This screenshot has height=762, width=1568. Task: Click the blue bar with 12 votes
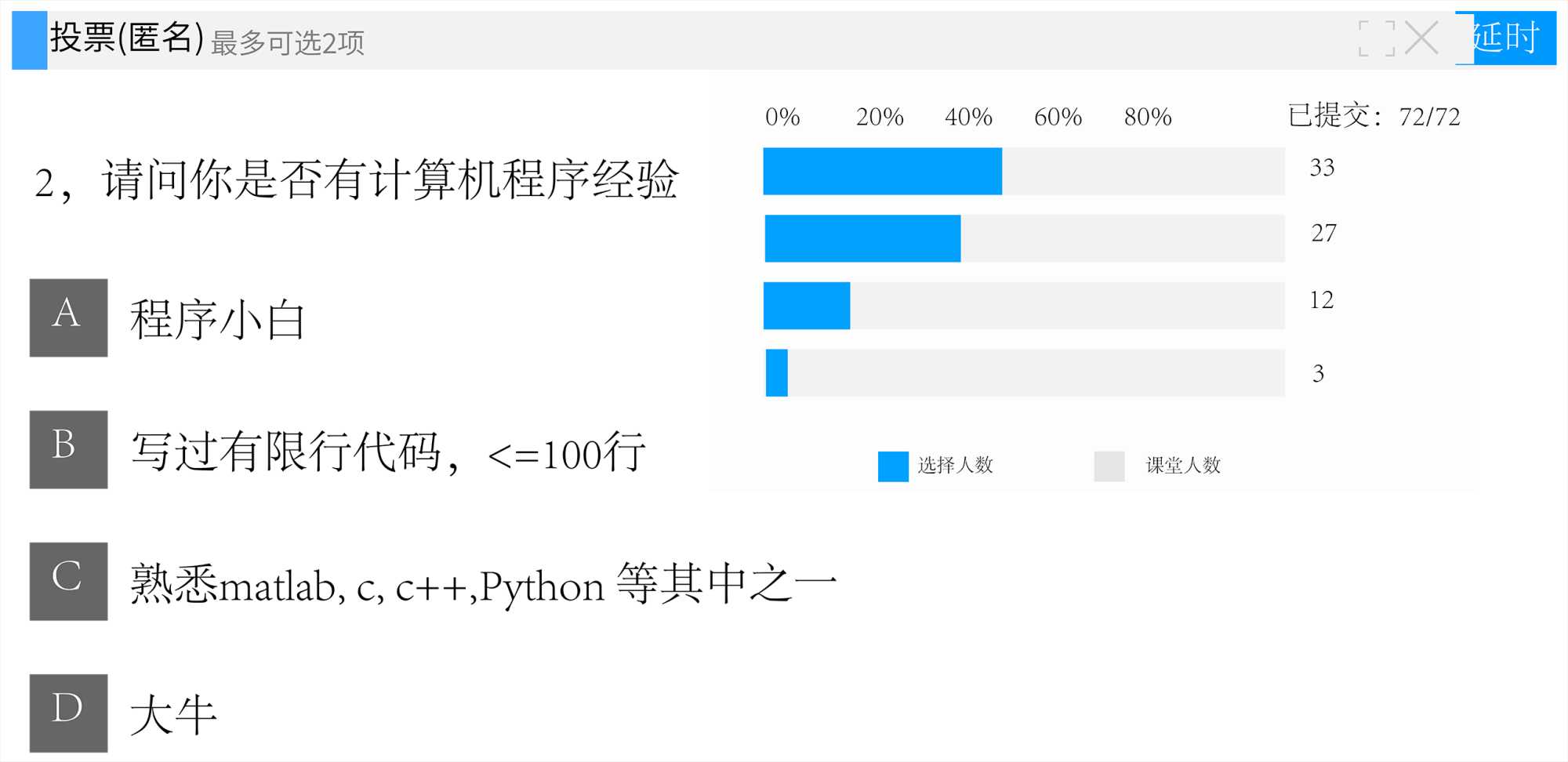click(807, 306)
